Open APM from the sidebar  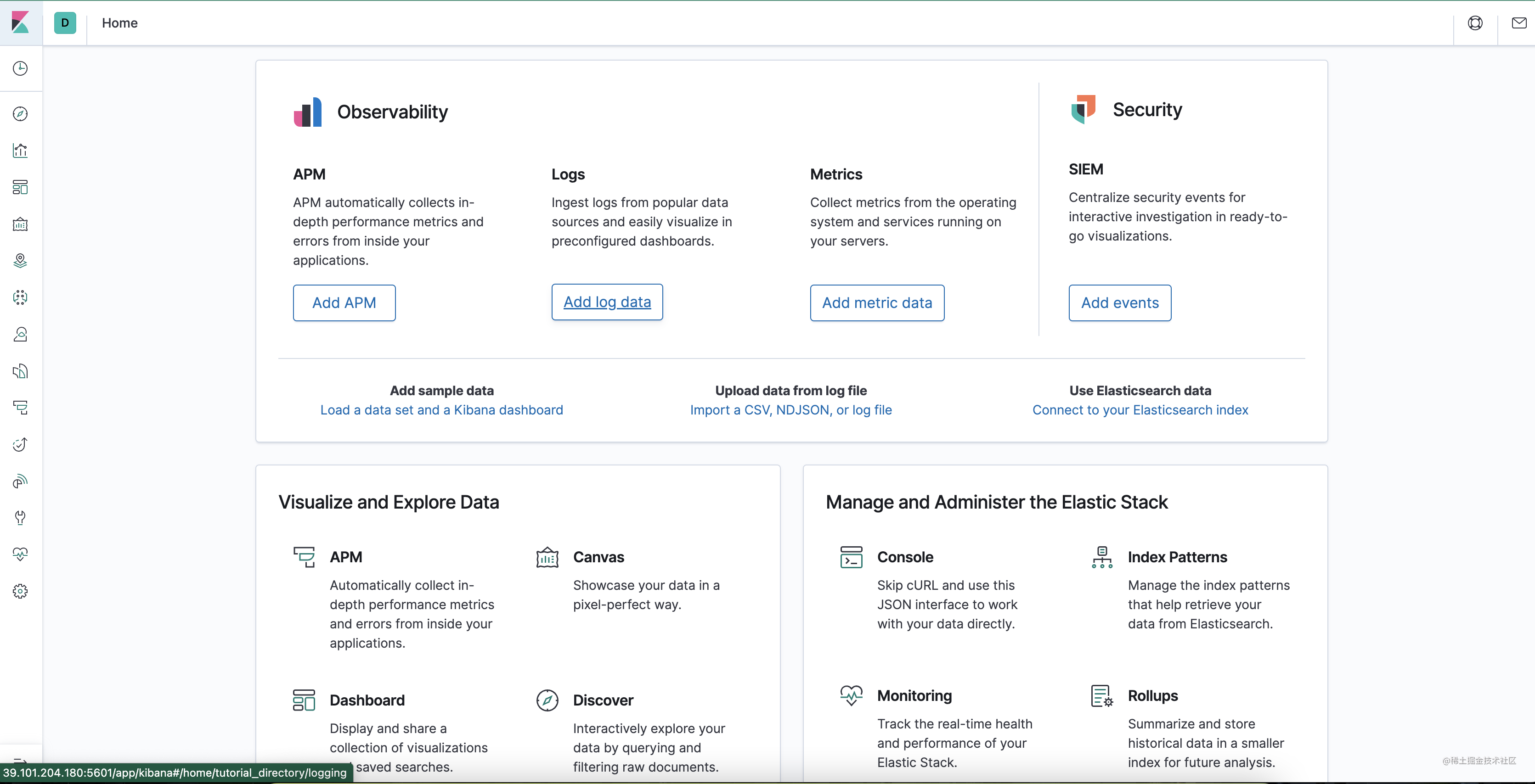[20, 408]
